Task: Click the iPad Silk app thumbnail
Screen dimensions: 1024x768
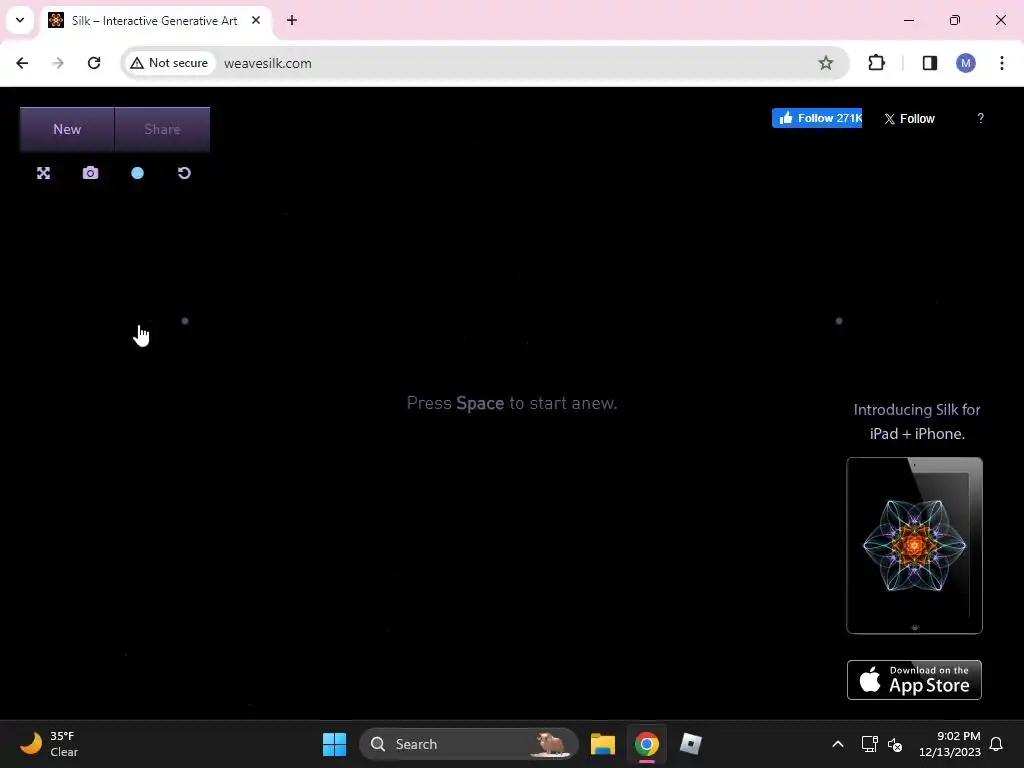Action: click(x=914, y=545)
